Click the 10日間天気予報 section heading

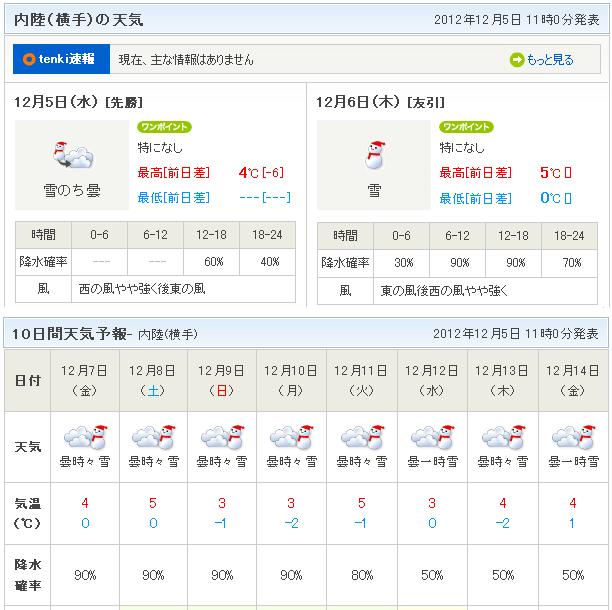click(68, 333)
